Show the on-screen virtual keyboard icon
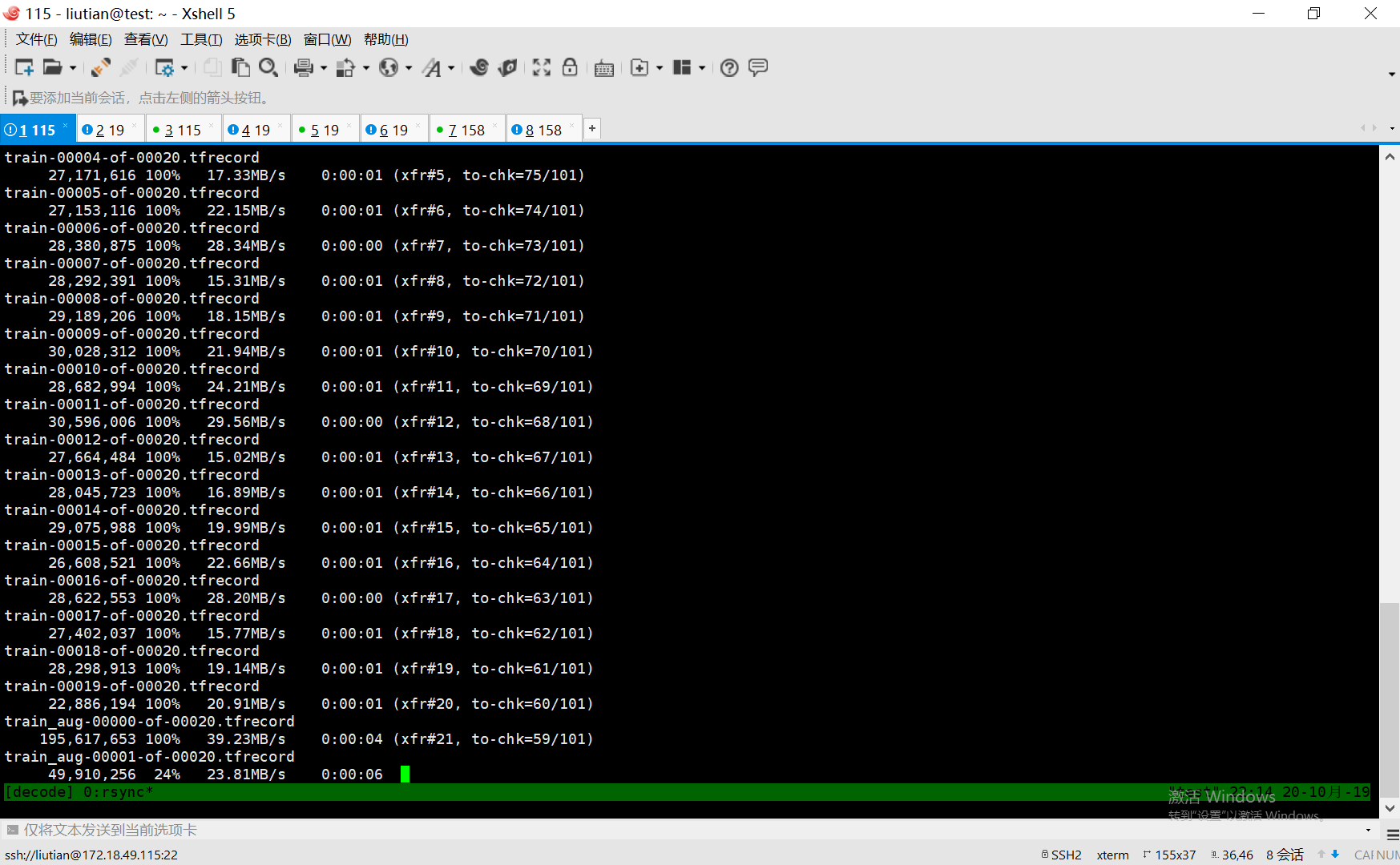 point(604,67)
